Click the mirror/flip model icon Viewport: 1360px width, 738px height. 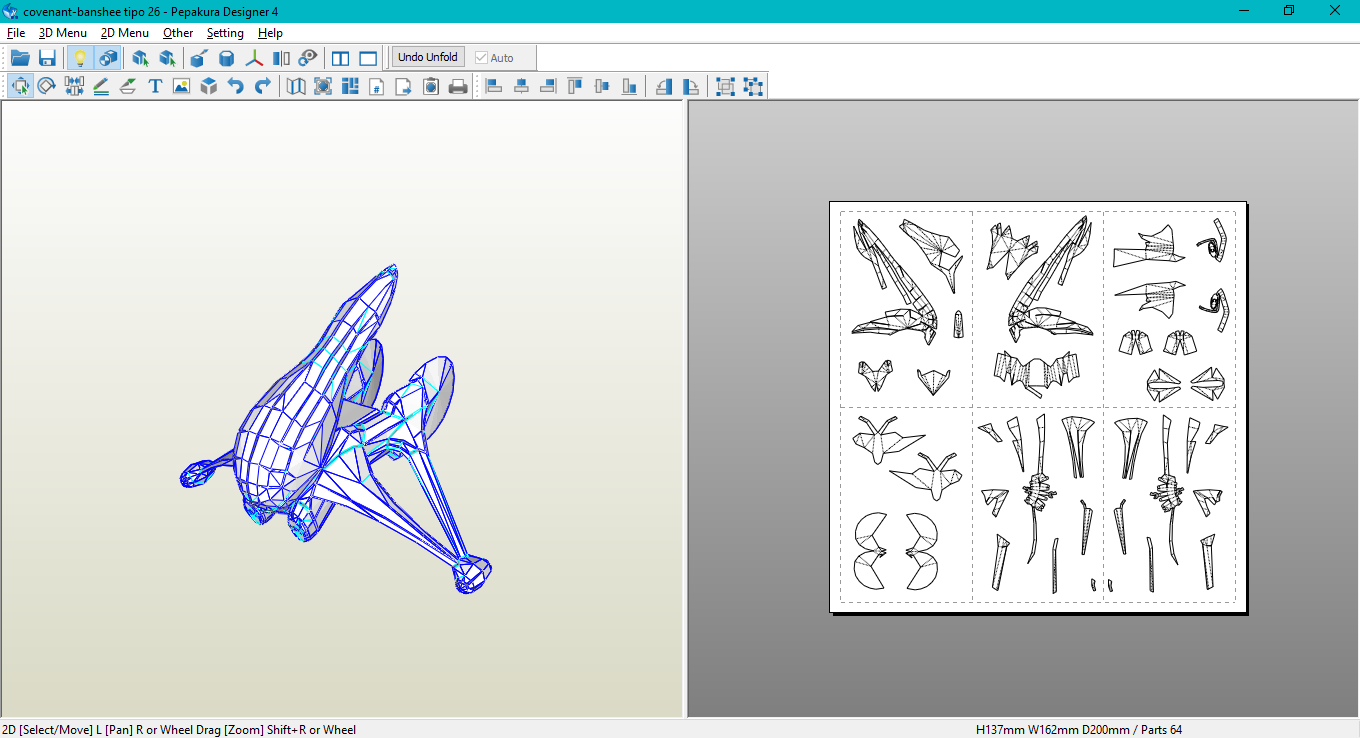click(x=281, y=57)
